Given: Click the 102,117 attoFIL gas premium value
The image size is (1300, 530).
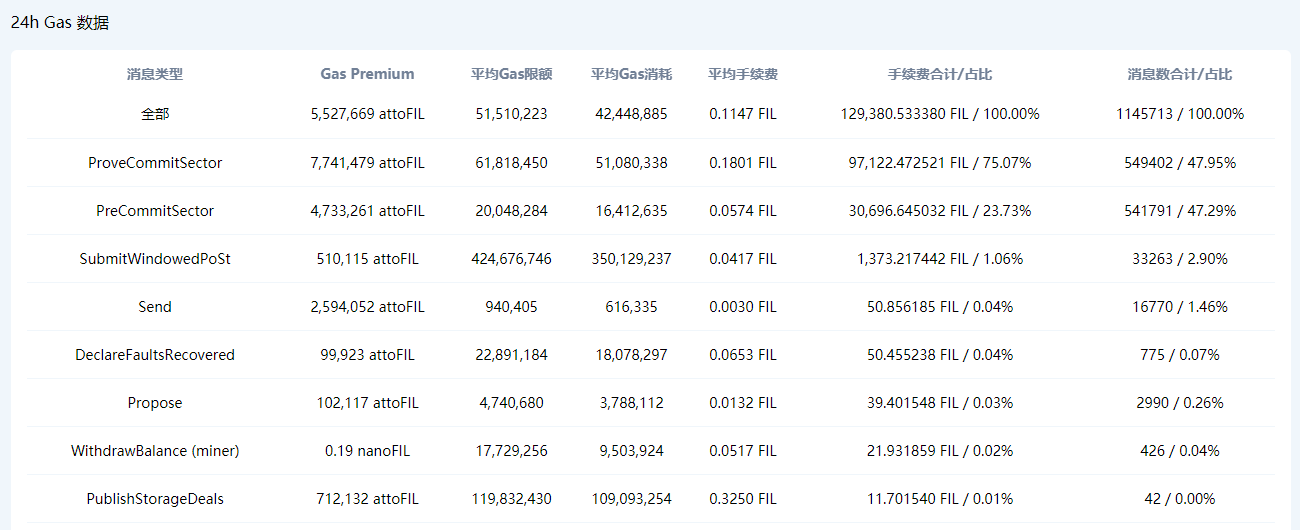Looking at the screenshot, I should coord(367,402).
